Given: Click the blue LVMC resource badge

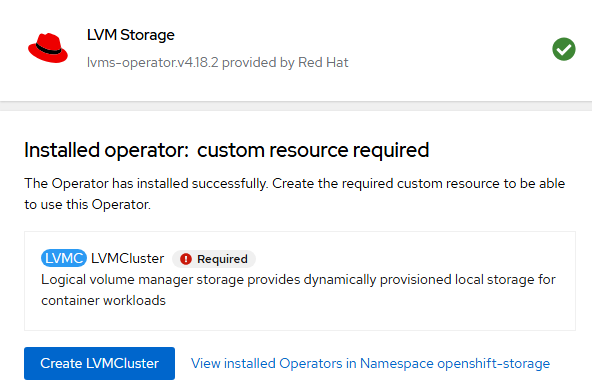Looking at the screenshot, I should pos(64,258).
